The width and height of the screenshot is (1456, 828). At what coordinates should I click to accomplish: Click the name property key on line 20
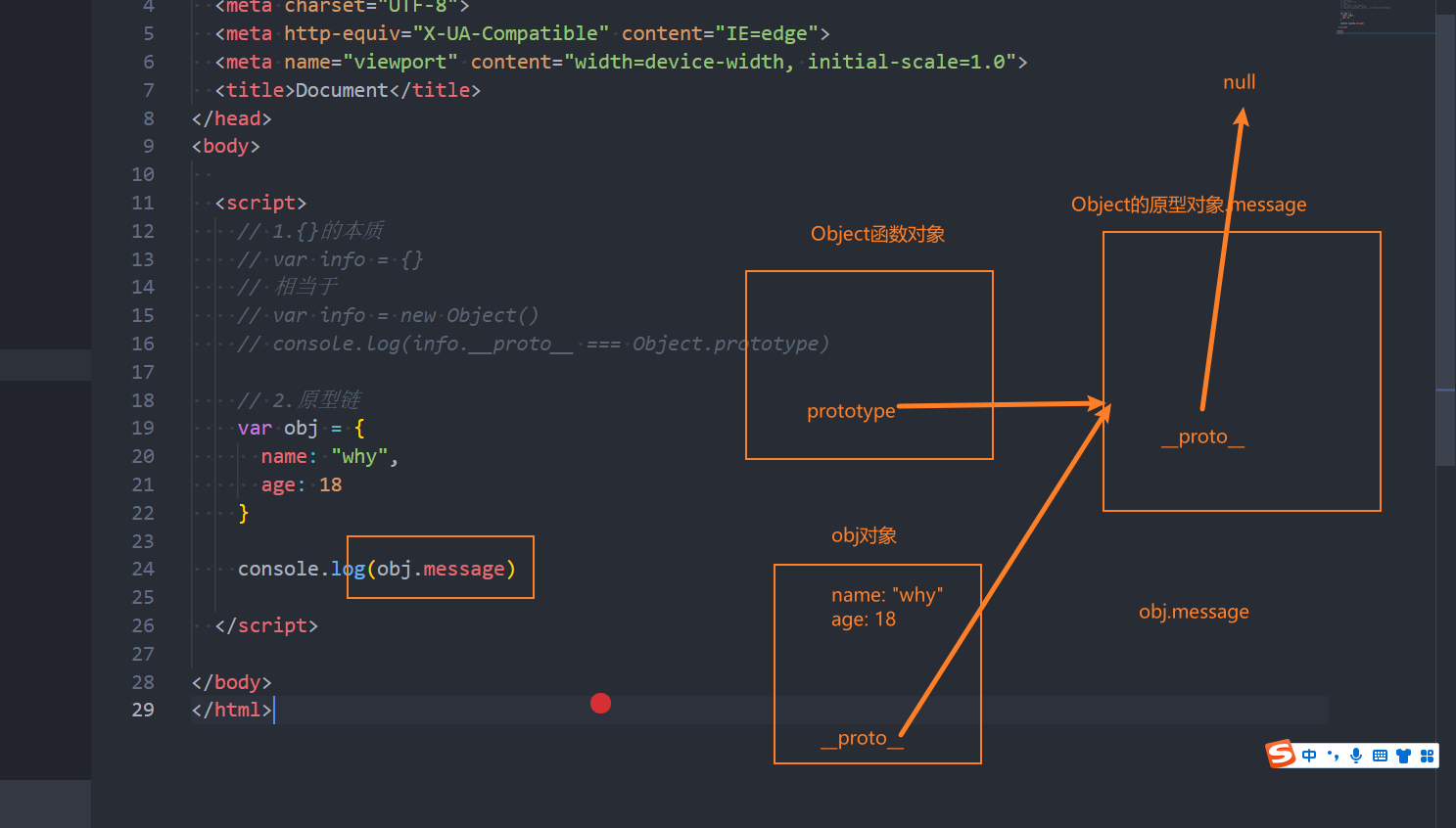point(284,456)
